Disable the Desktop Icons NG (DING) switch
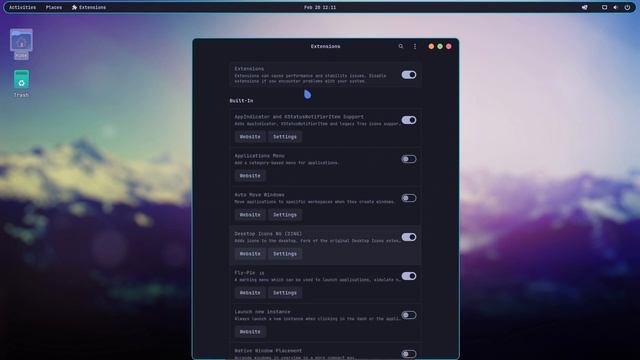Screen dimensions: 640x360 409,237
